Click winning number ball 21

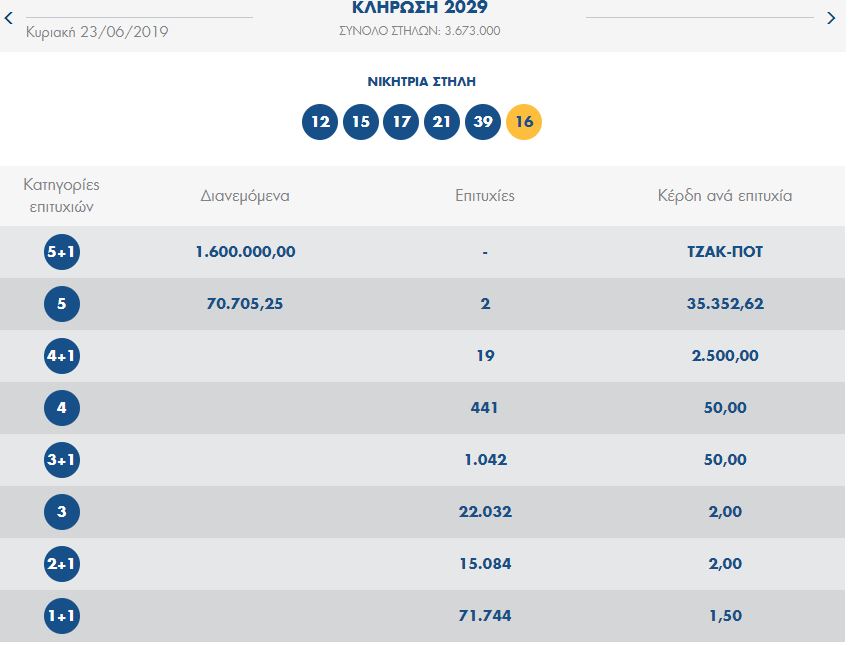[441, 122]
